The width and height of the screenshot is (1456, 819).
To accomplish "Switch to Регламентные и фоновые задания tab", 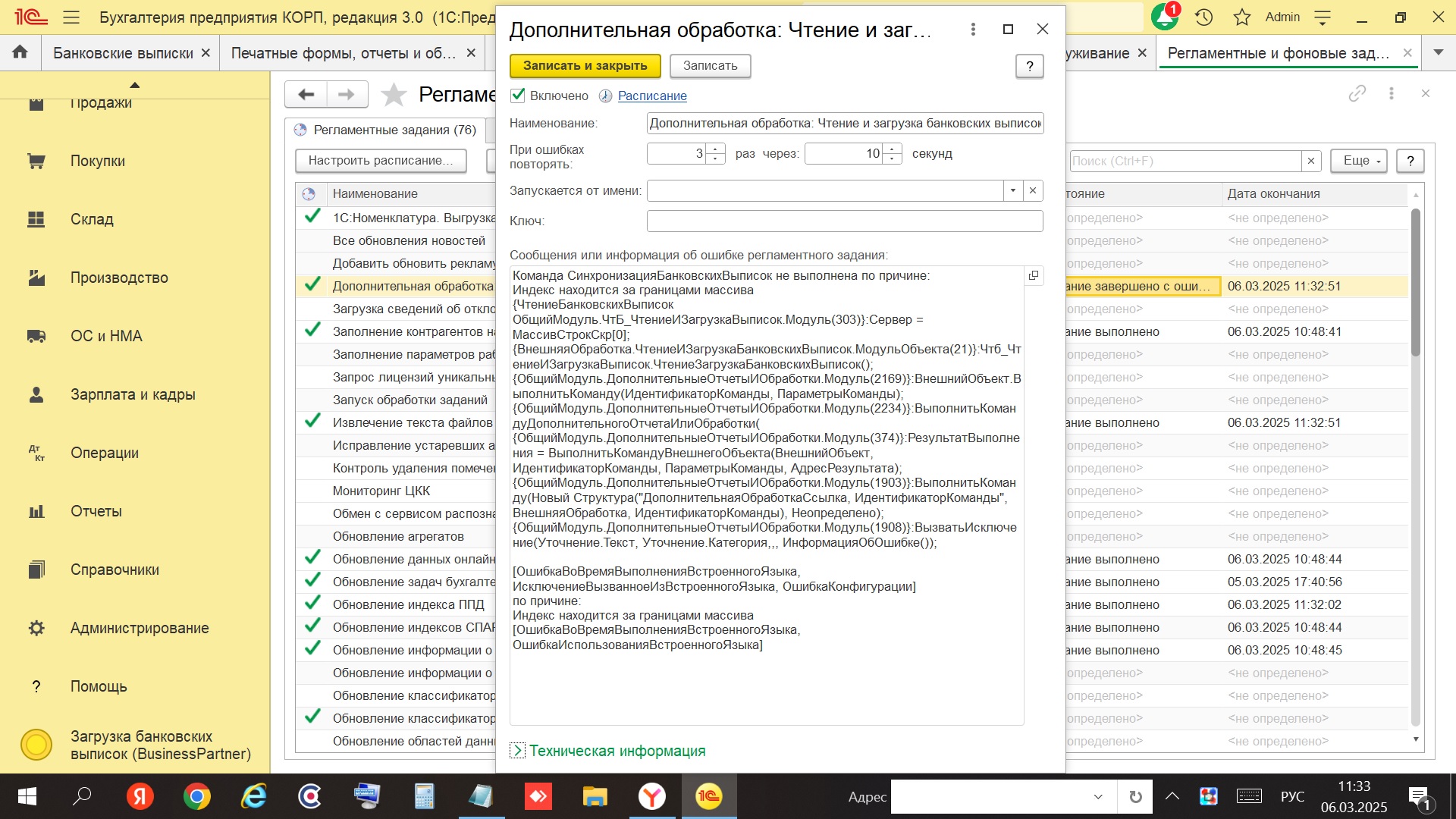I will (x=1279, y=53).
